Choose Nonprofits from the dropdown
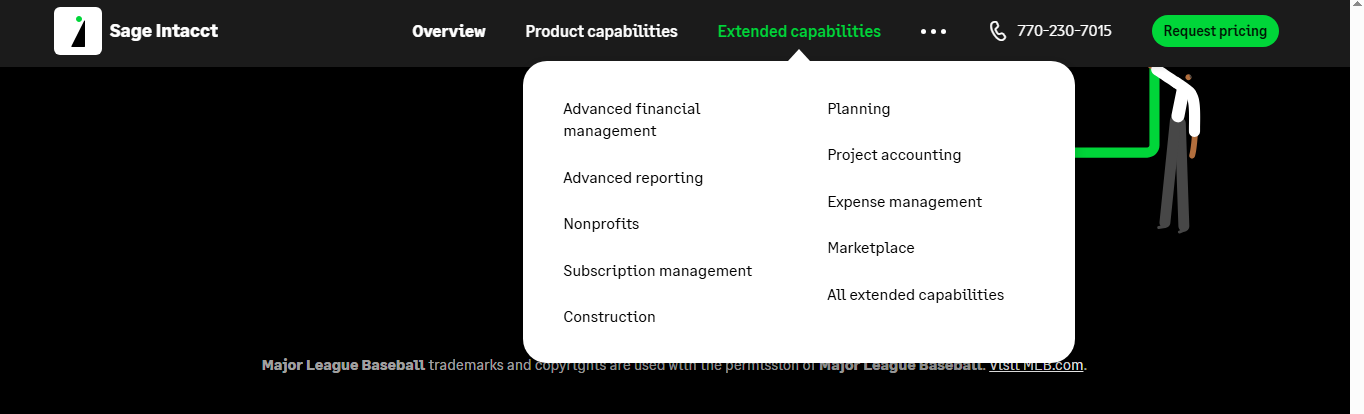The height and width of the screenshot is (414, 1364). tap(601, 224)
